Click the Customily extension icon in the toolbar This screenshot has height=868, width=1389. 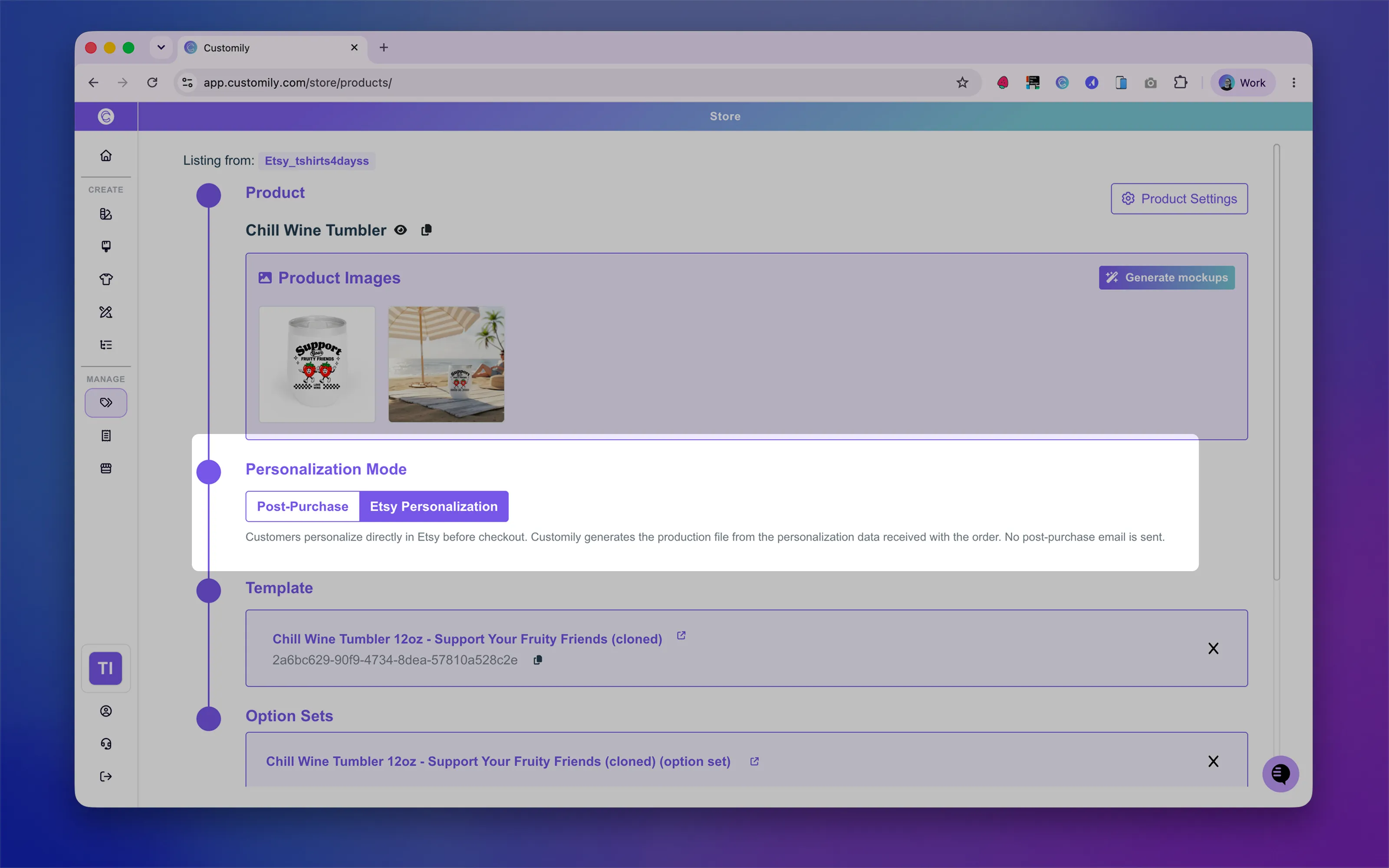(x=1063, y=82)
